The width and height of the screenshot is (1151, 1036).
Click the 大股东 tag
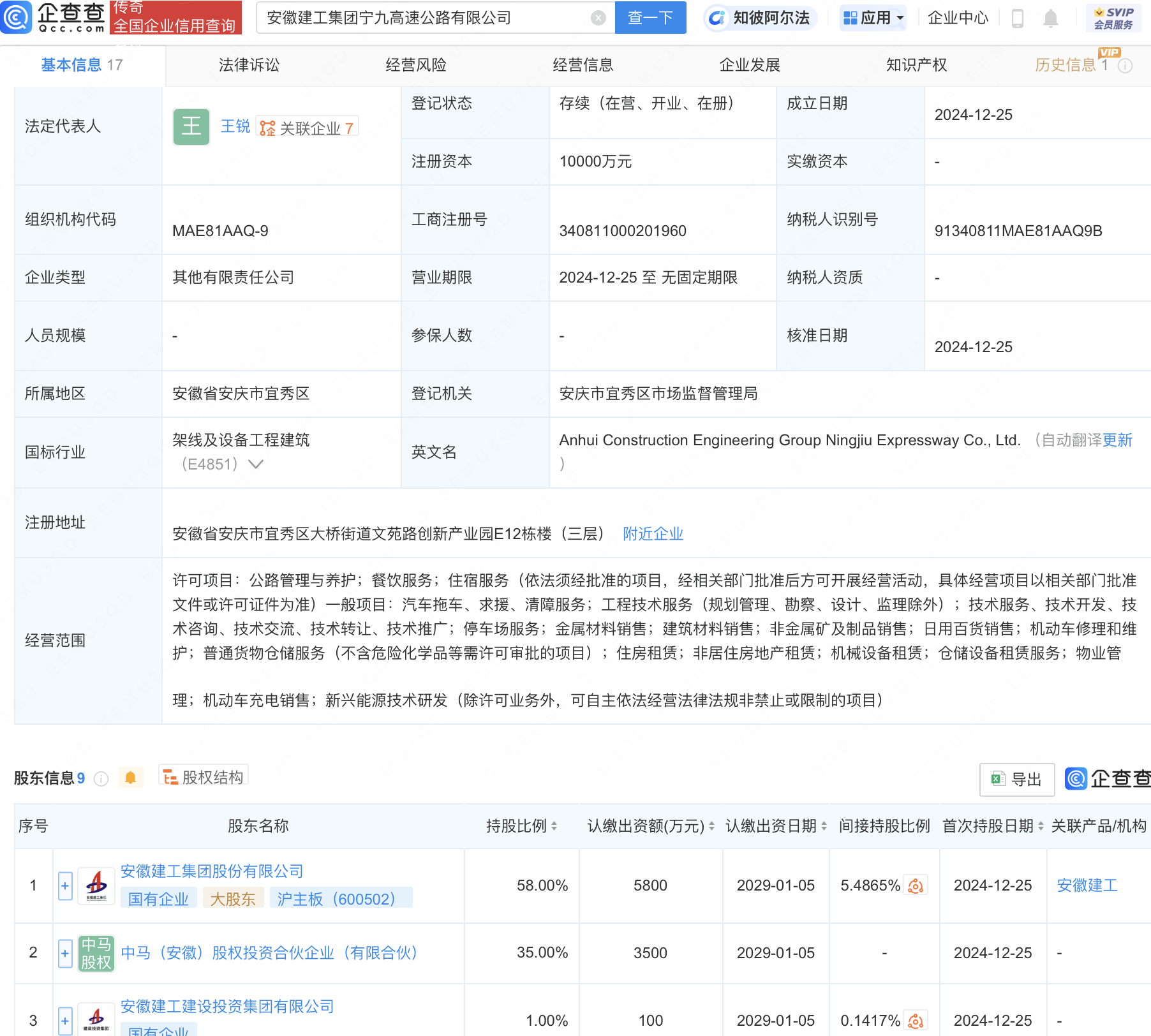pos(233,899)
